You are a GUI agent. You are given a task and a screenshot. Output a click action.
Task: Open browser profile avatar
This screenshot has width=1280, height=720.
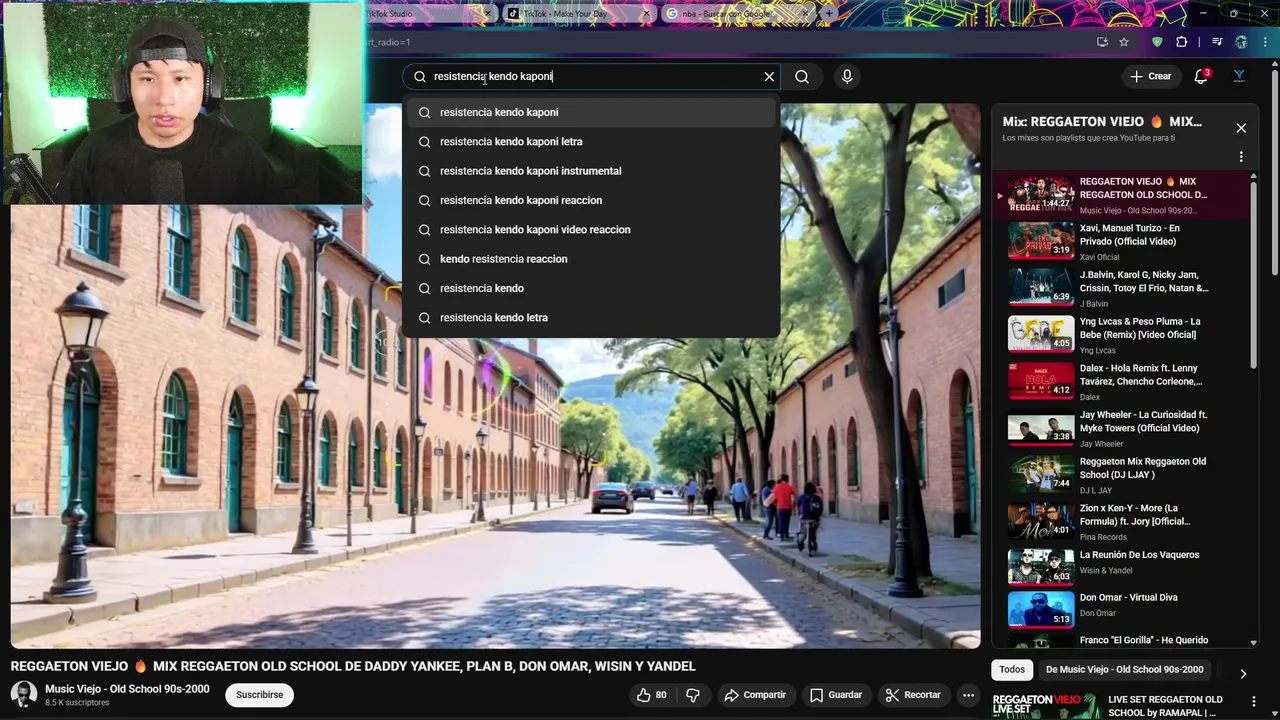pos(1241,42)
